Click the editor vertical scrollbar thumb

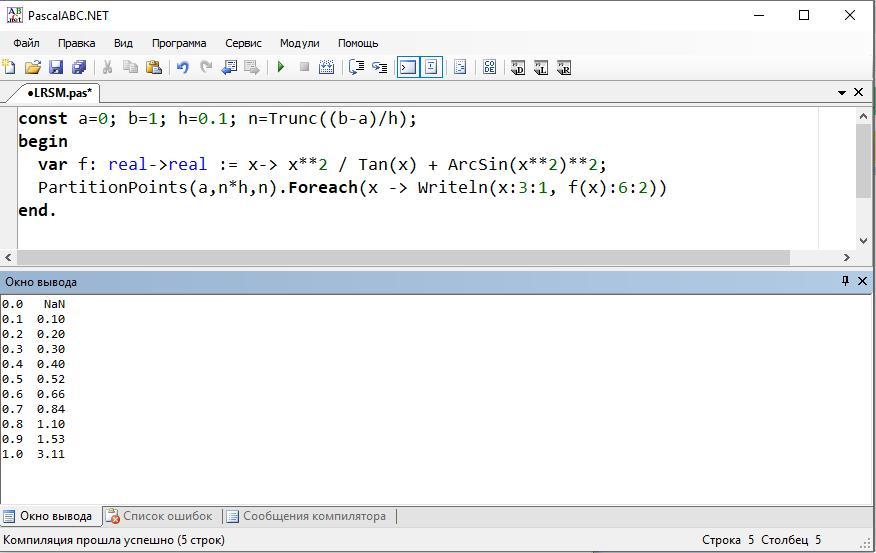point(863,160)
